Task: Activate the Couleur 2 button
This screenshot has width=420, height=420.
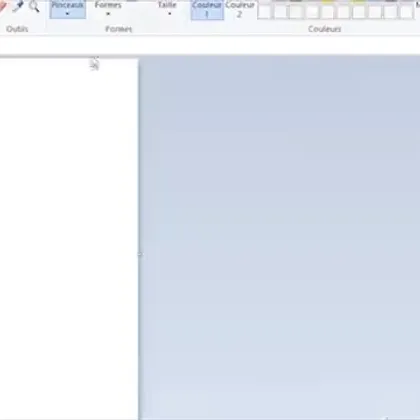Action: (x=240, y=9)
